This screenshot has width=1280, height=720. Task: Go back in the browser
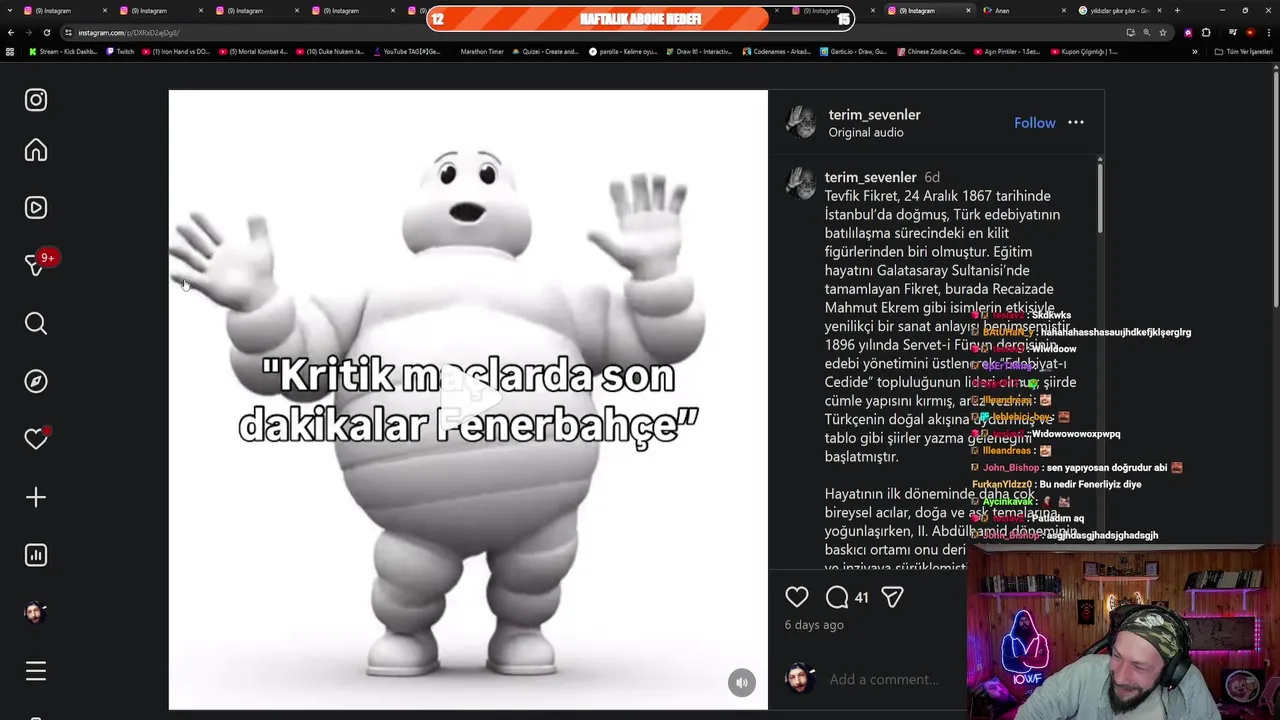[11, 33]
